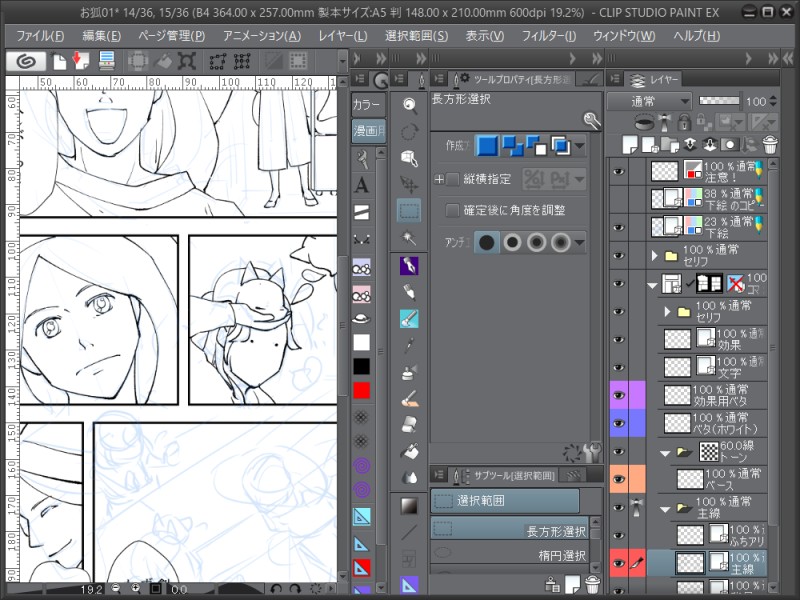Open command bar overflow dropdown
Screen dimensions: 800x600
pos(342,62)
